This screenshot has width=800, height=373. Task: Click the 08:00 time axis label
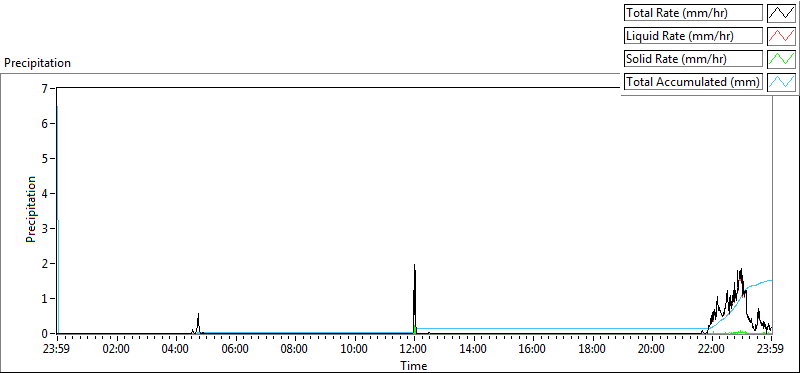click(x=295, y=350)
